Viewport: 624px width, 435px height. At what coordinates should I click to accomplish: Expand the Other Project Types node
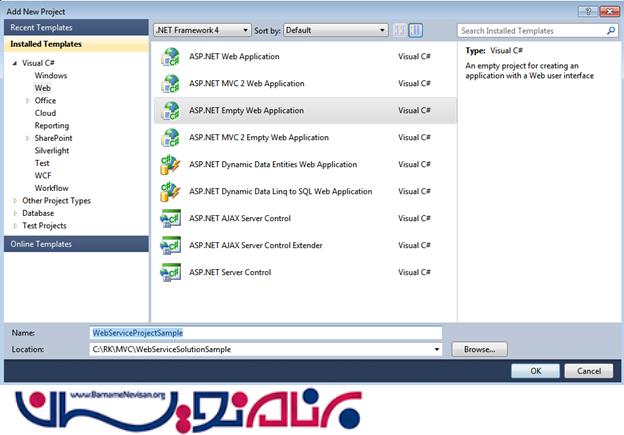pyautogui.click(x=15, y=201)
